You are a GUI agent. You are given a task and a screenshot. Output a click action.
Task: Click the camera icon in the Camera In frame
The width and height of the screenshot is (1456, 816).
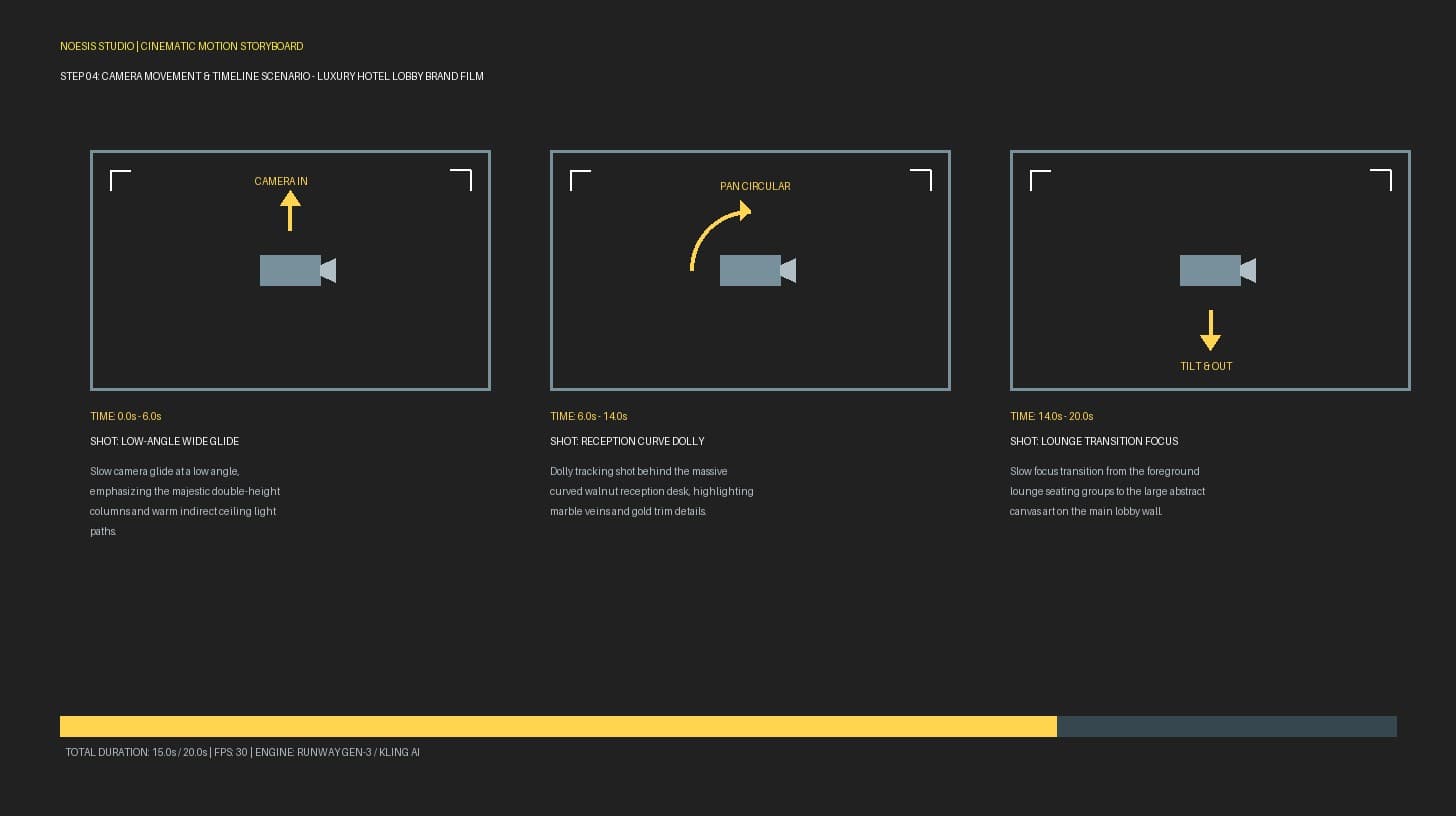(x=298, y=270)
